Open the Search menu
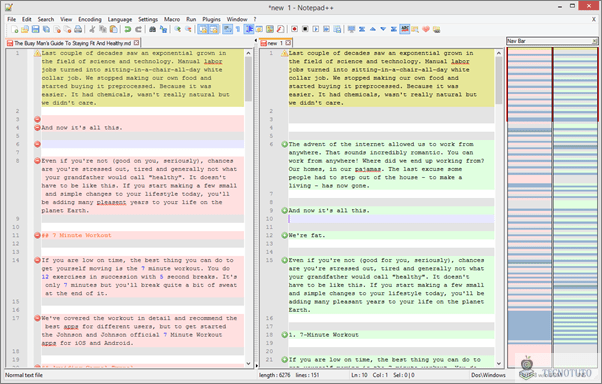The image size is (602, 384). pos(46,19)
